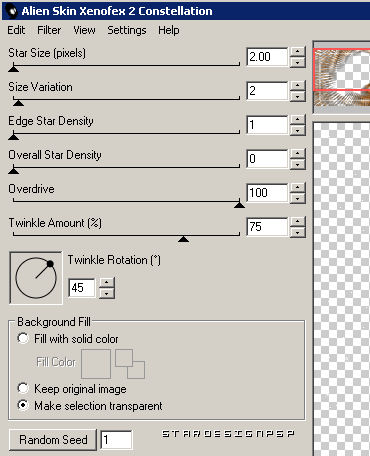Click the Random Seed button
Image resolution: width=370 pixels, height=456 pixels.
click(53, 440)
